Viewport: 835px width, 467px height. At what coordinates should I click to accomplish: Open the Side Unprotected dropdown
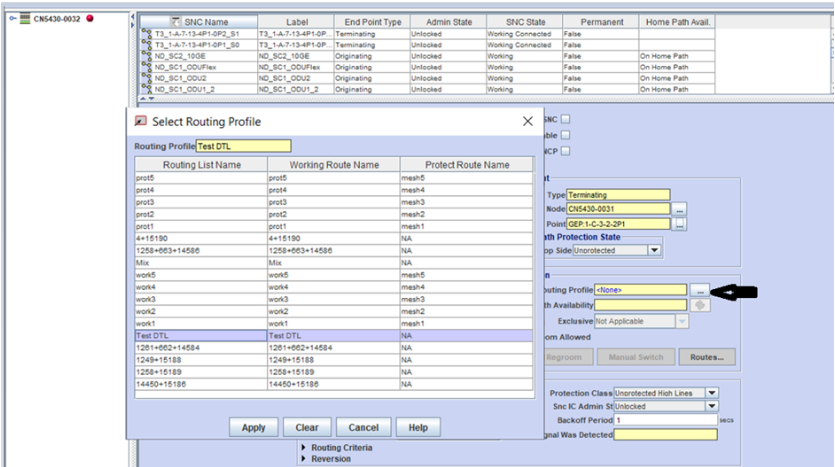click(x=654, y=250)
